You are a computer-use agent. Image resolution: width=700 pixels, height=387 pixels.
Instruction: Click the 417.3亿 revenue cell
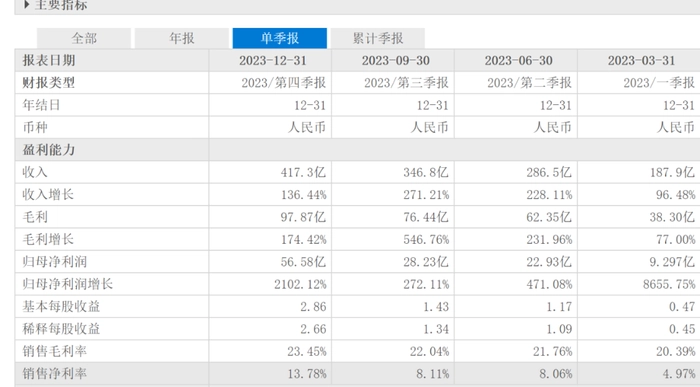[x=303, y=172]
